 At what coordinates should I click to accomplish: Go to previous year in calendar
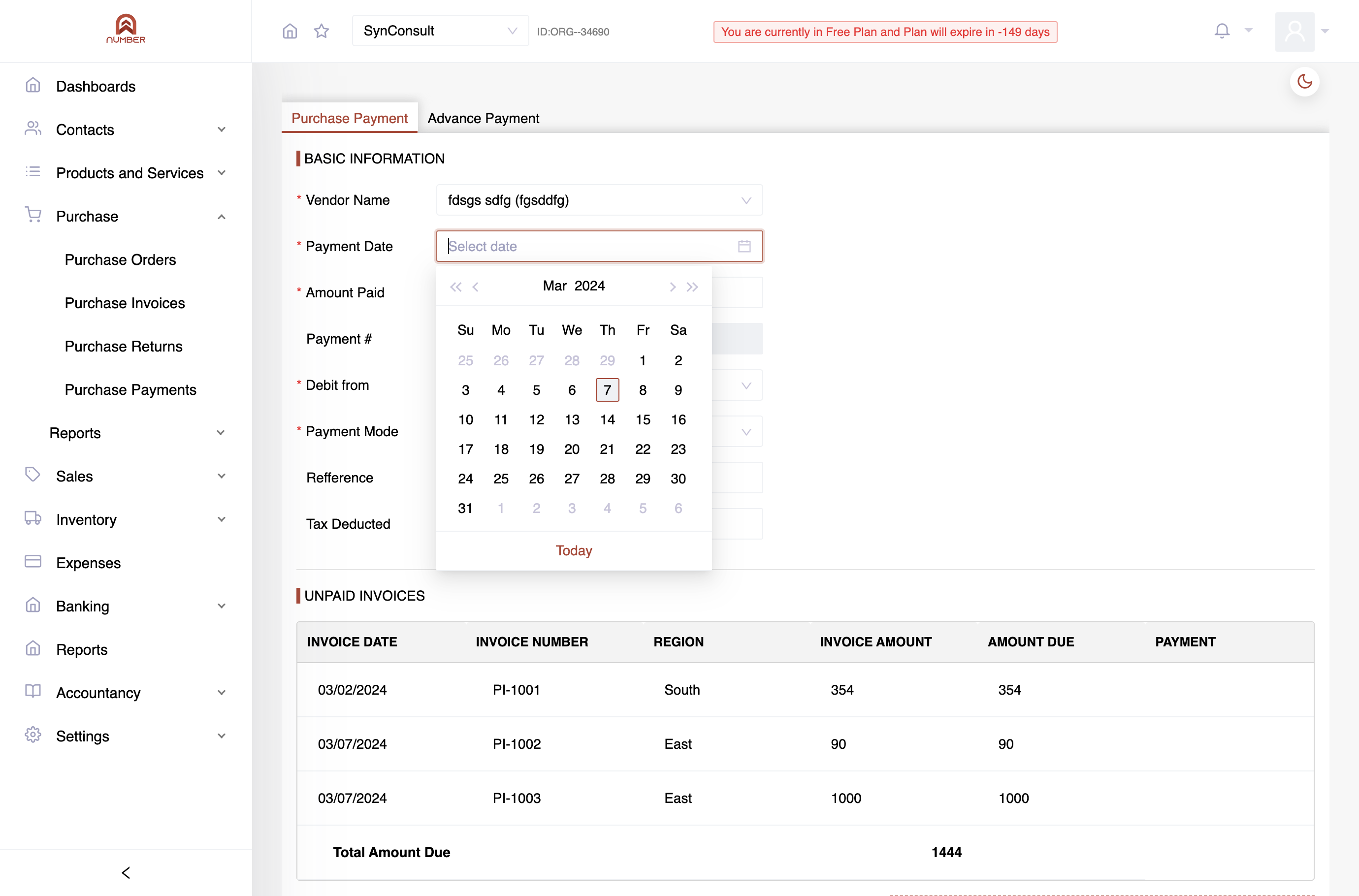(x=455, y=287)
